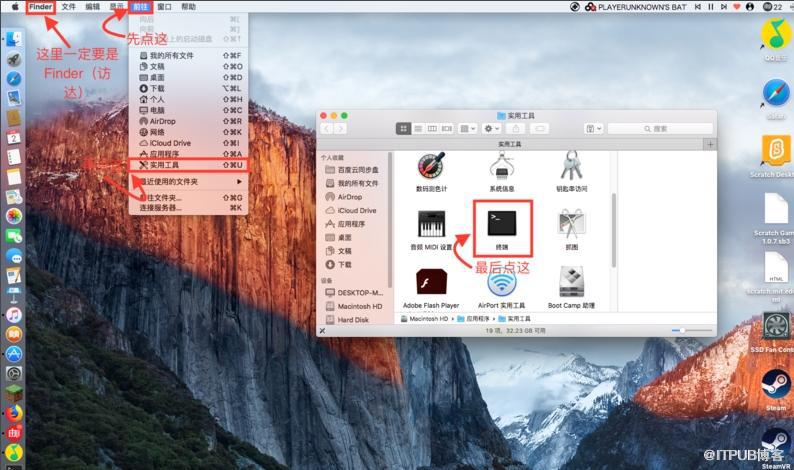Choose 前往文件夹… in Go menu
The width and height of the screenshot is (794, 470).
coord(188,198)
